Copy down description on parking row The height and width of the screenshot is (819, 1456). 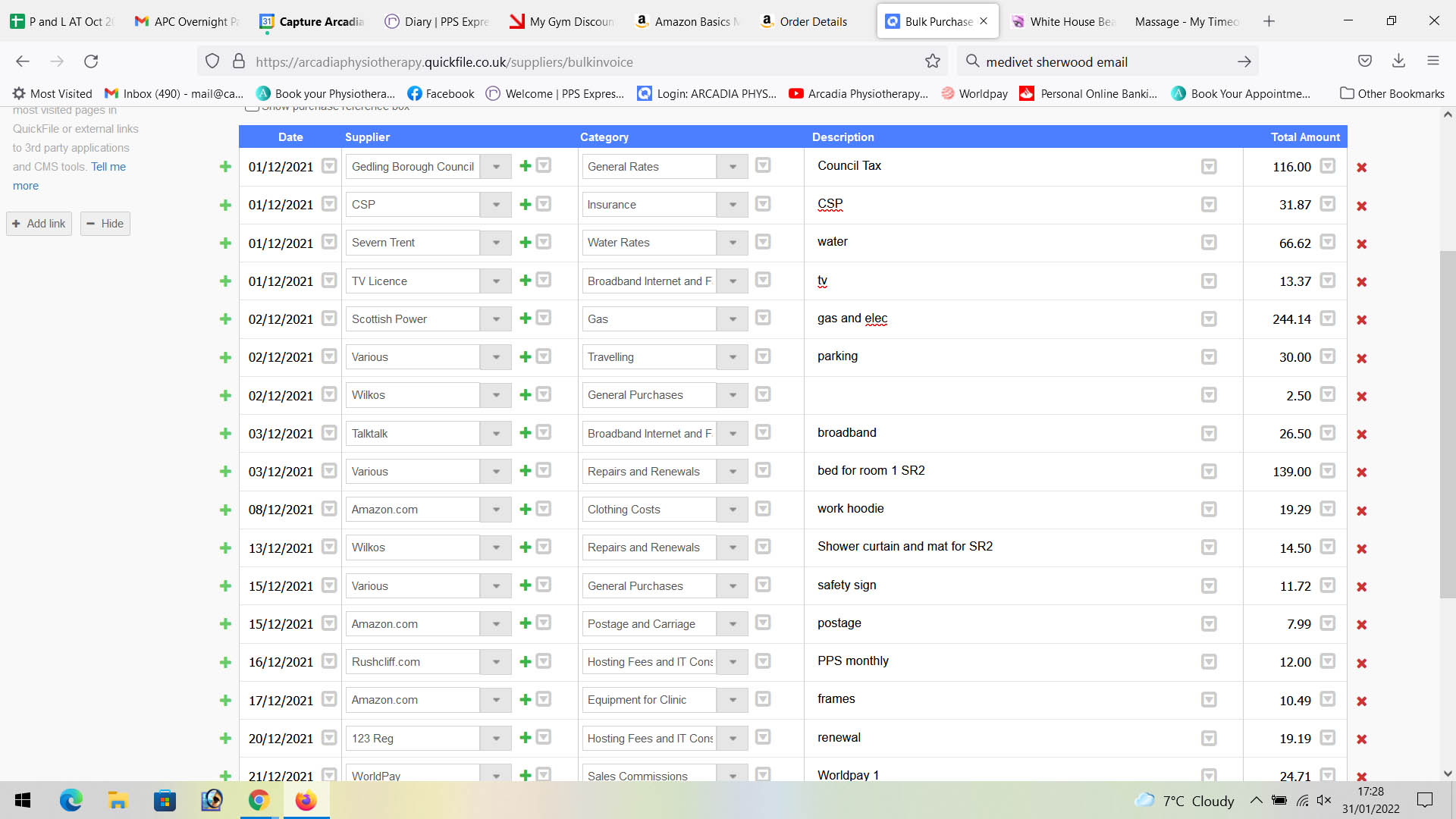pyautogui.click(x=1209, y=357)
